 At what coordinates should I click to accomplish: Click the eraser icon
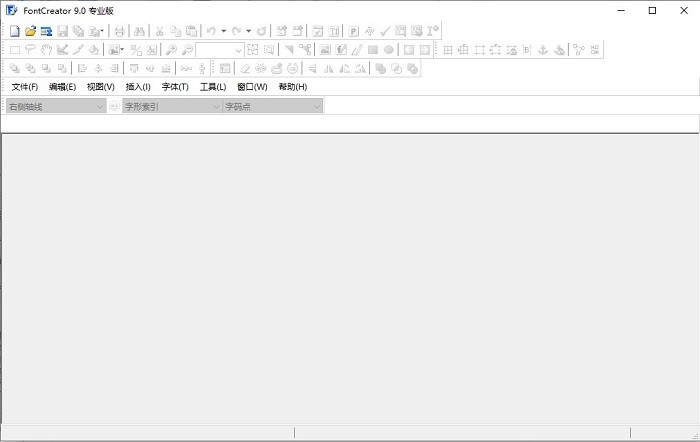(x=245, y=68)
